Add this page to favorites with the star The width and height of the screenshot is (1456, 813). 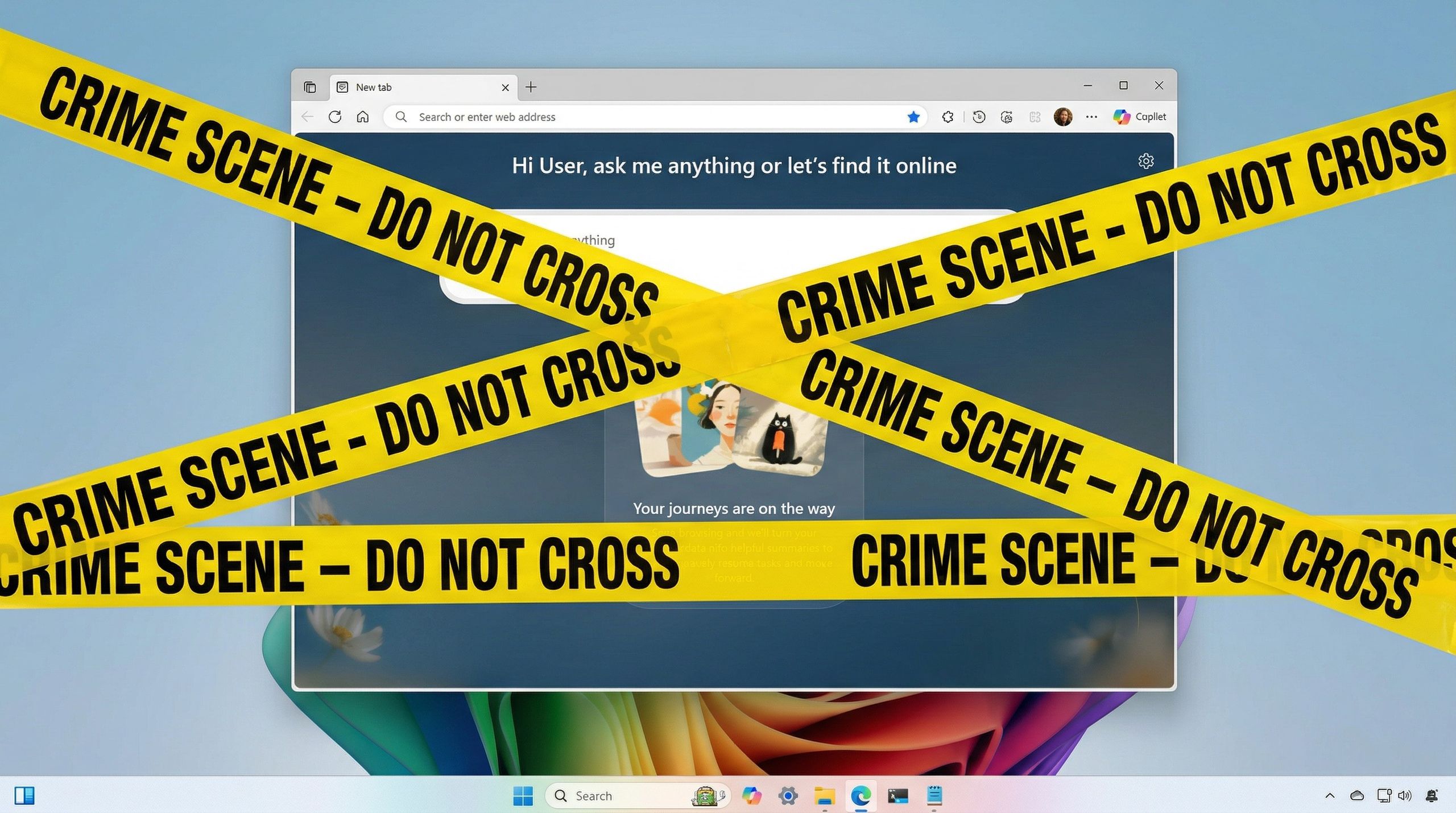(x=914, y=117)
